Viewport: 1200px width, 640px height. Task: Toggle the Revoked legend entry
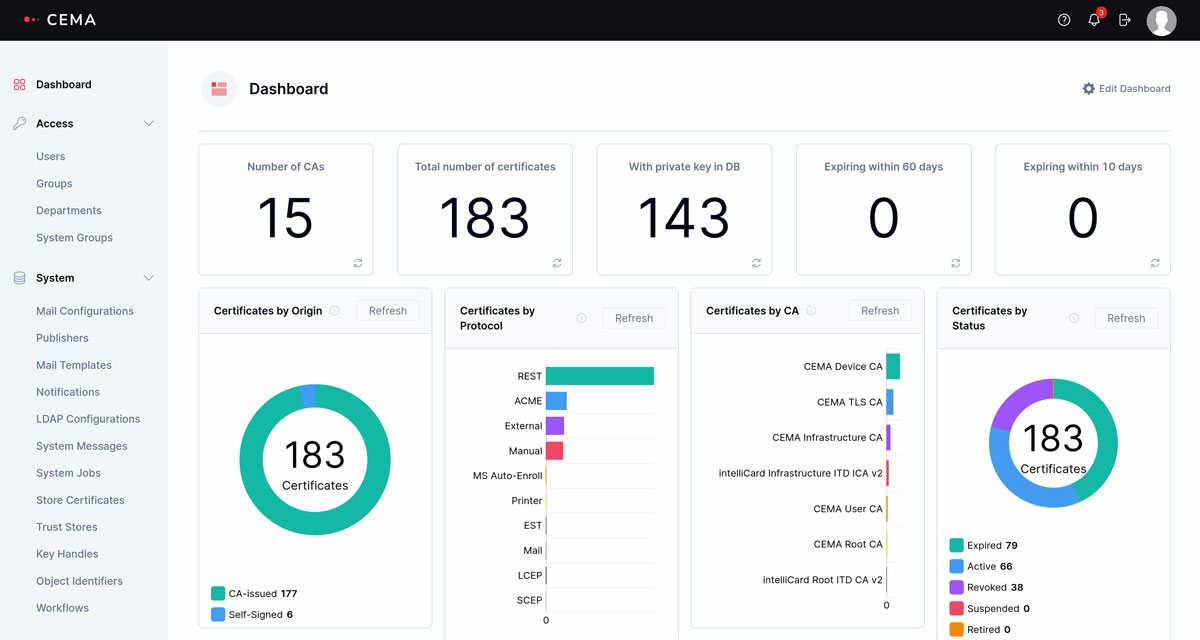pos(985,588)
